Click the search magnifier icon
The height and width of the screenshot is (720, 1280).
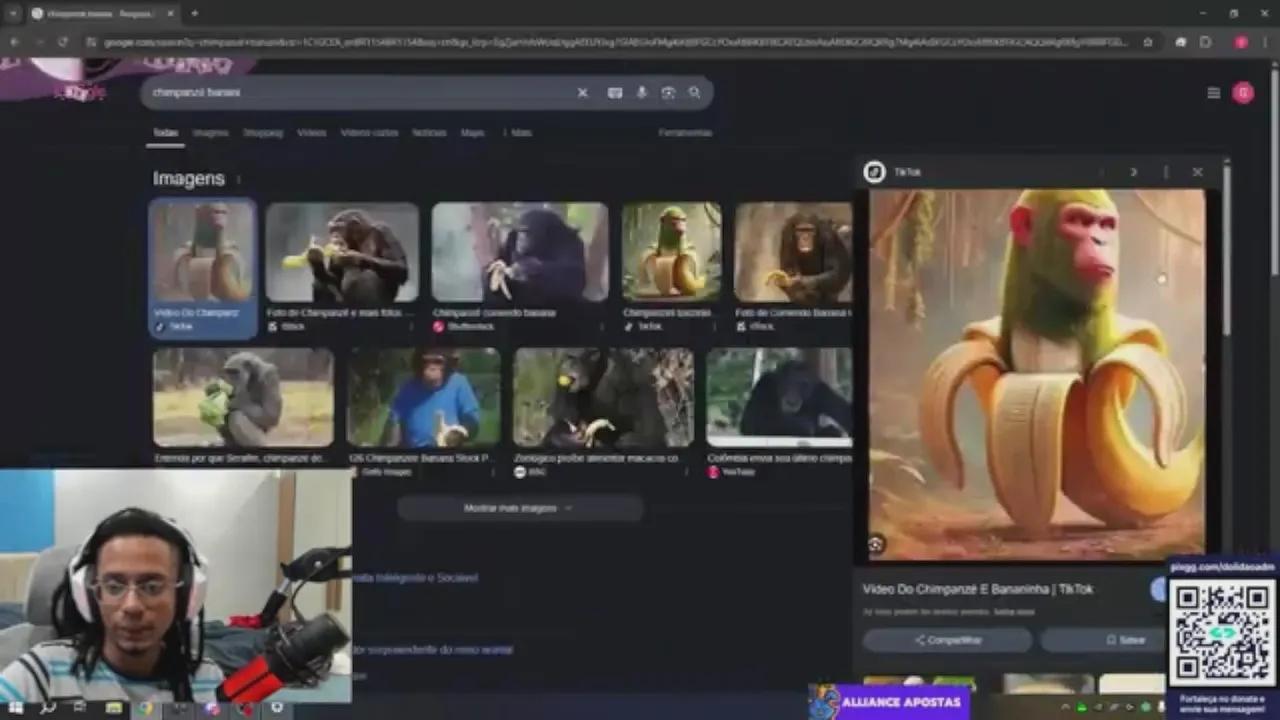tap(695, 92)
